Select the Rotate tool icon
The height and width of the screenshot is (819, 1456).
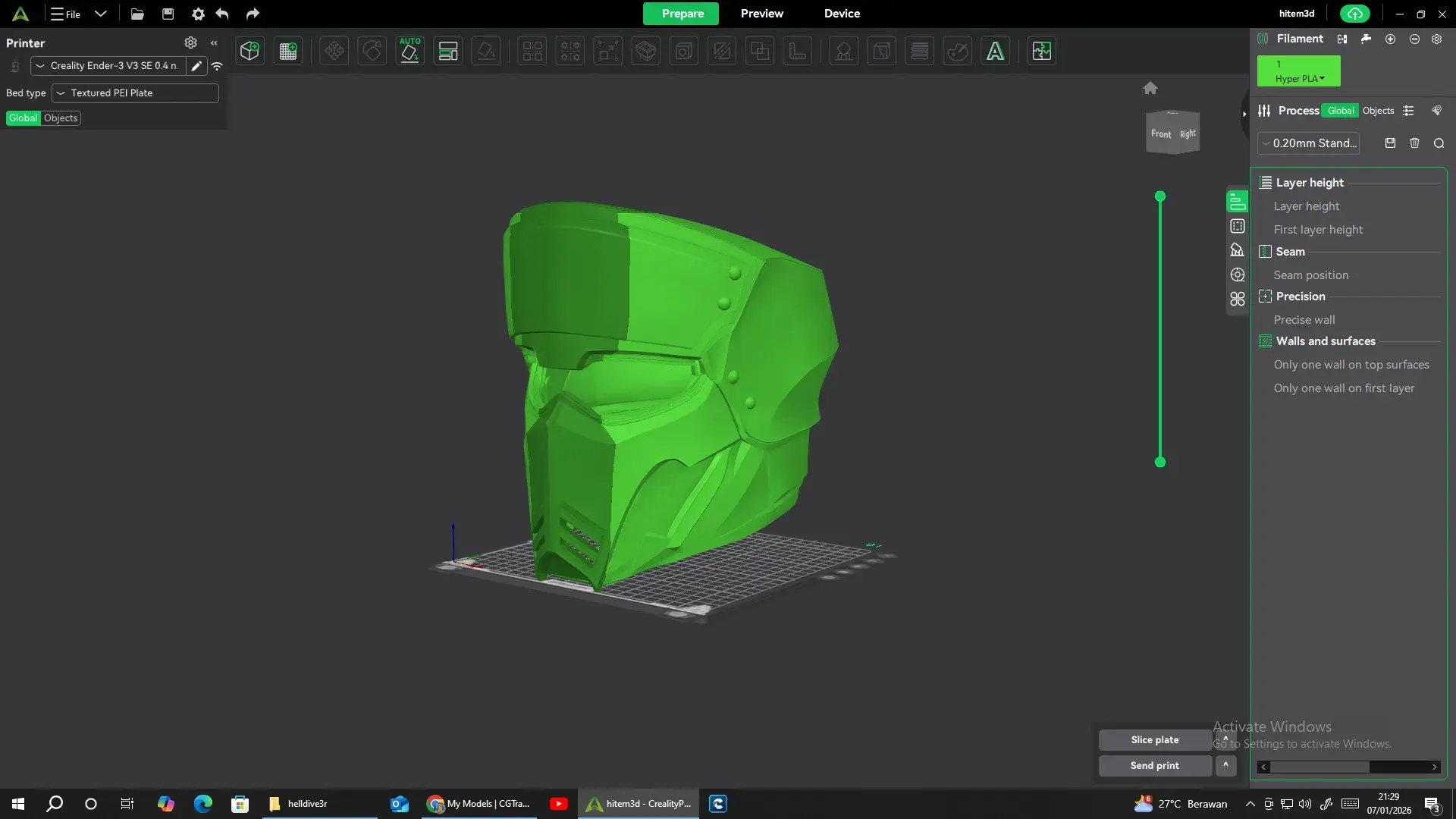(372, 51)
